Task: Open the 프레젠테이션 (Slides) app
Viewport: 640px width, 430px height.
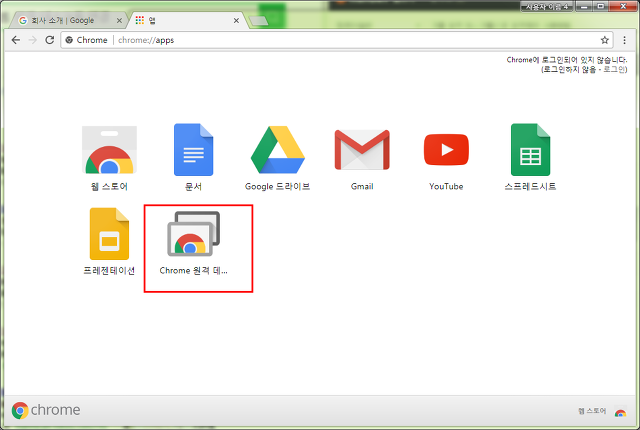Action: point(109,234)
